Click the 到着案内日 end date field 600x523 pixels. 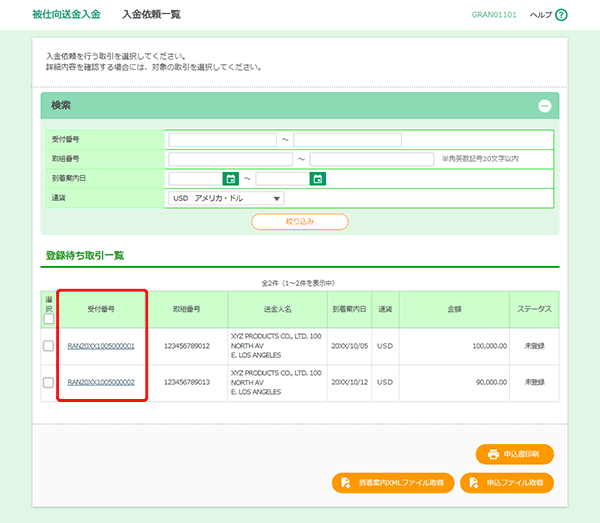coord(282,179)
